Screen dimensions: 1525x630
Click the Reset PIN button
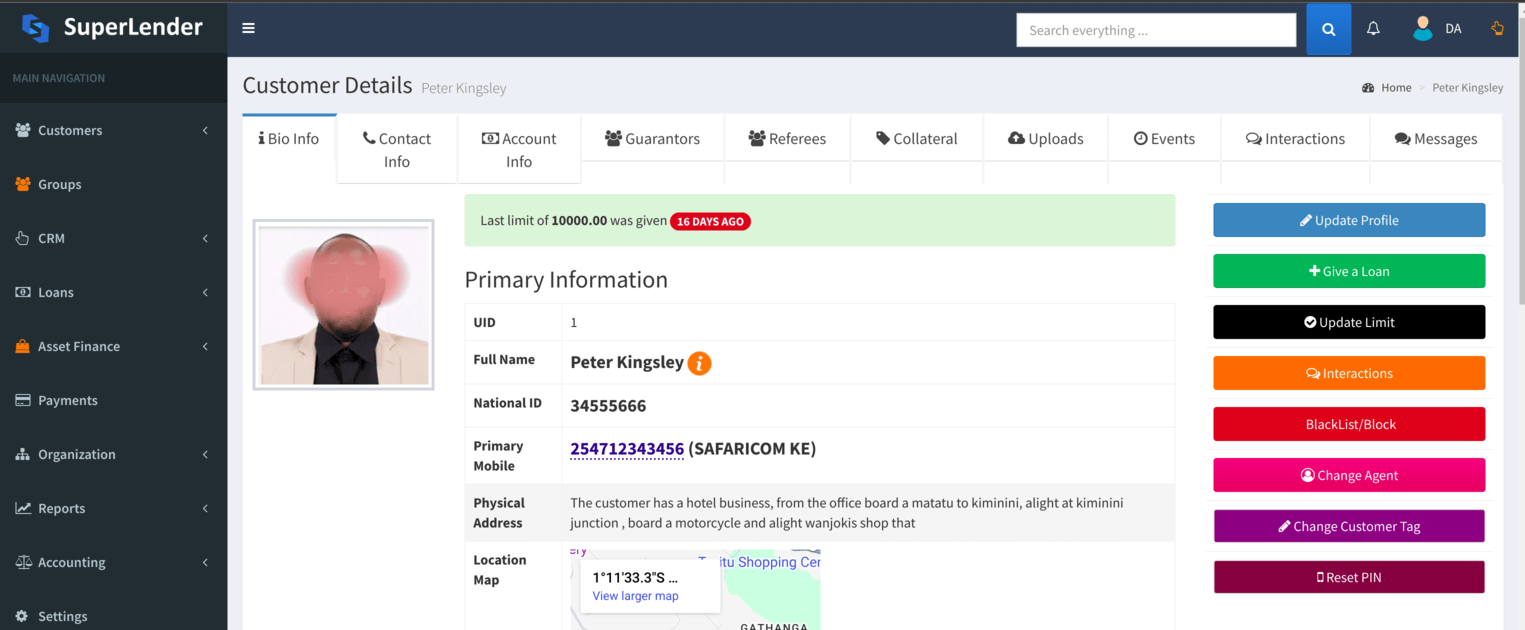click(1349, 577)
